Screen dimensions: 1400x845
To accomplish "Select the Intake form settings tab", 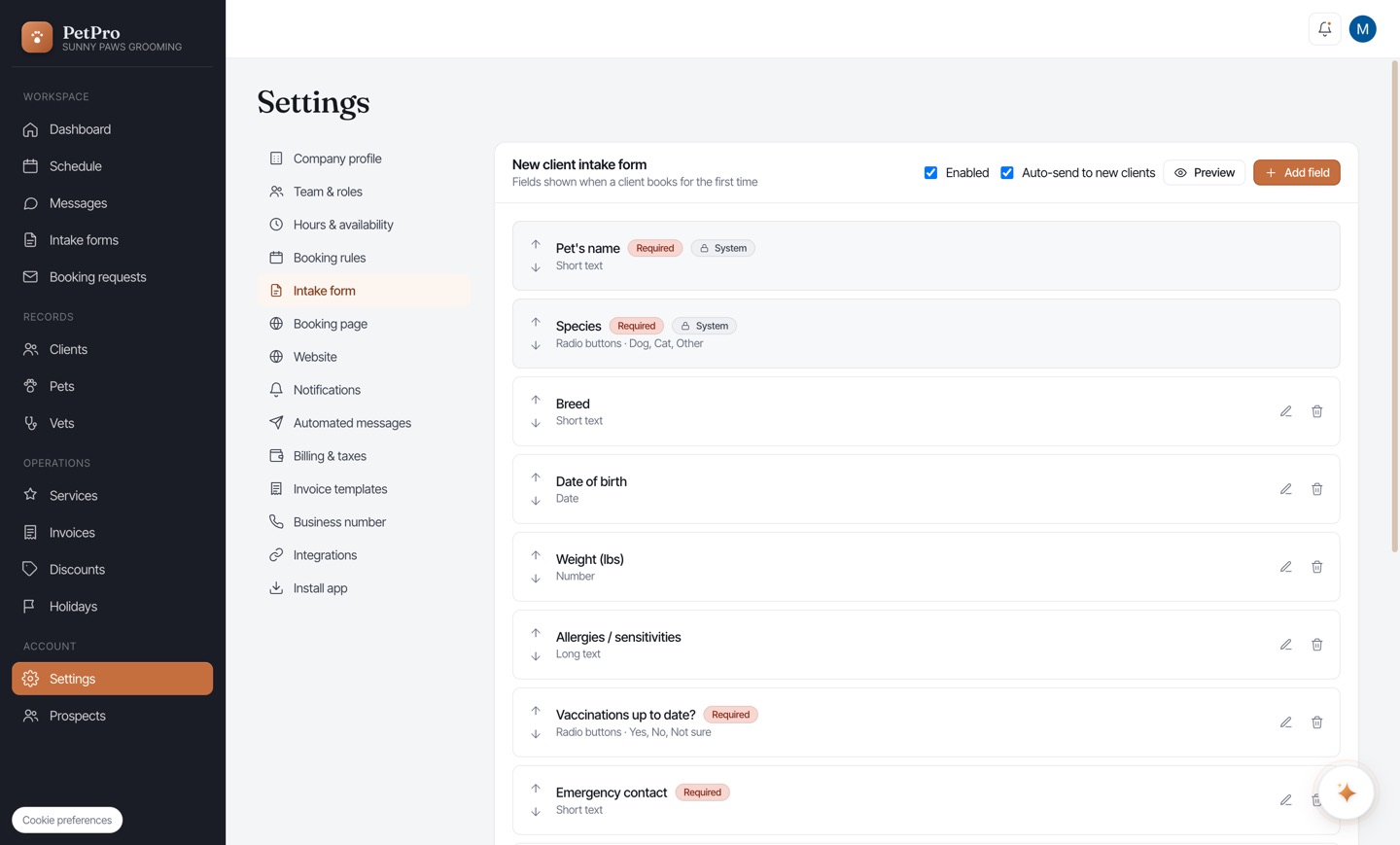I will (x=364, y=291).
